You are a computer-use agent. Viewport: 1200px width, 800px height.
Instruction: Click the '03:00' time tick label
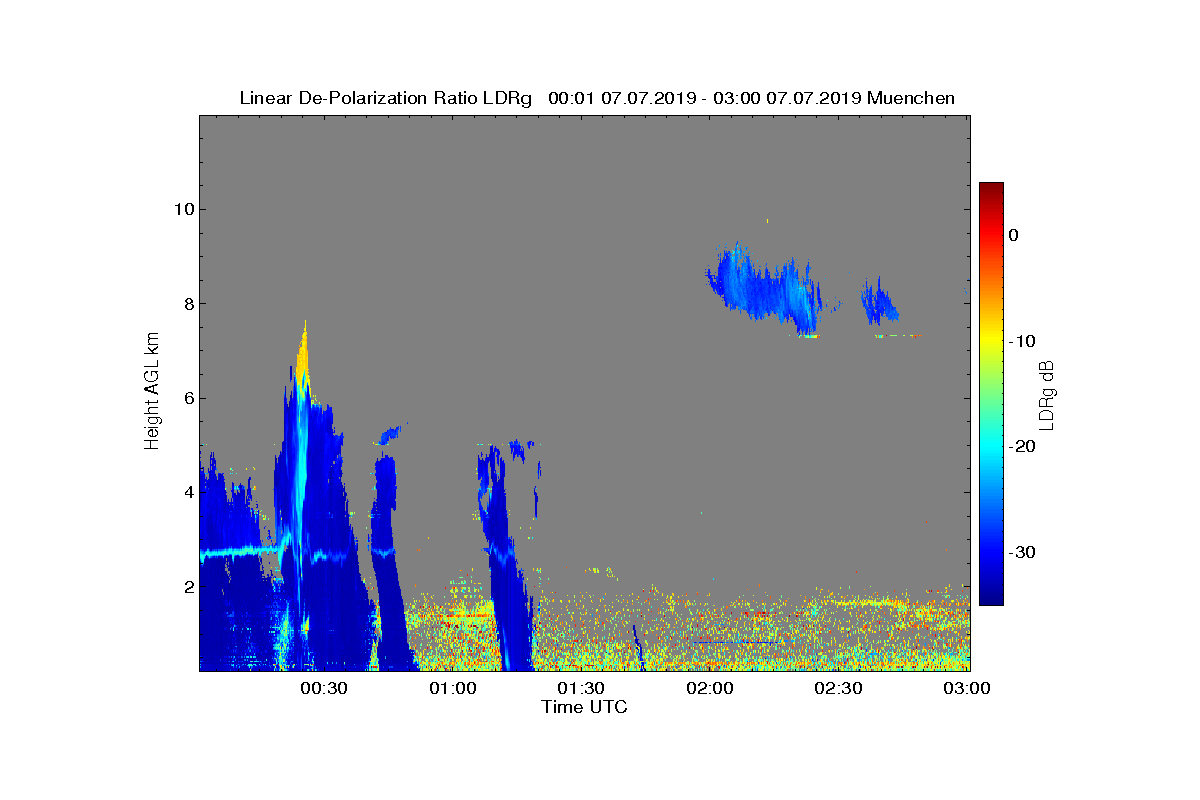[967, 688]
